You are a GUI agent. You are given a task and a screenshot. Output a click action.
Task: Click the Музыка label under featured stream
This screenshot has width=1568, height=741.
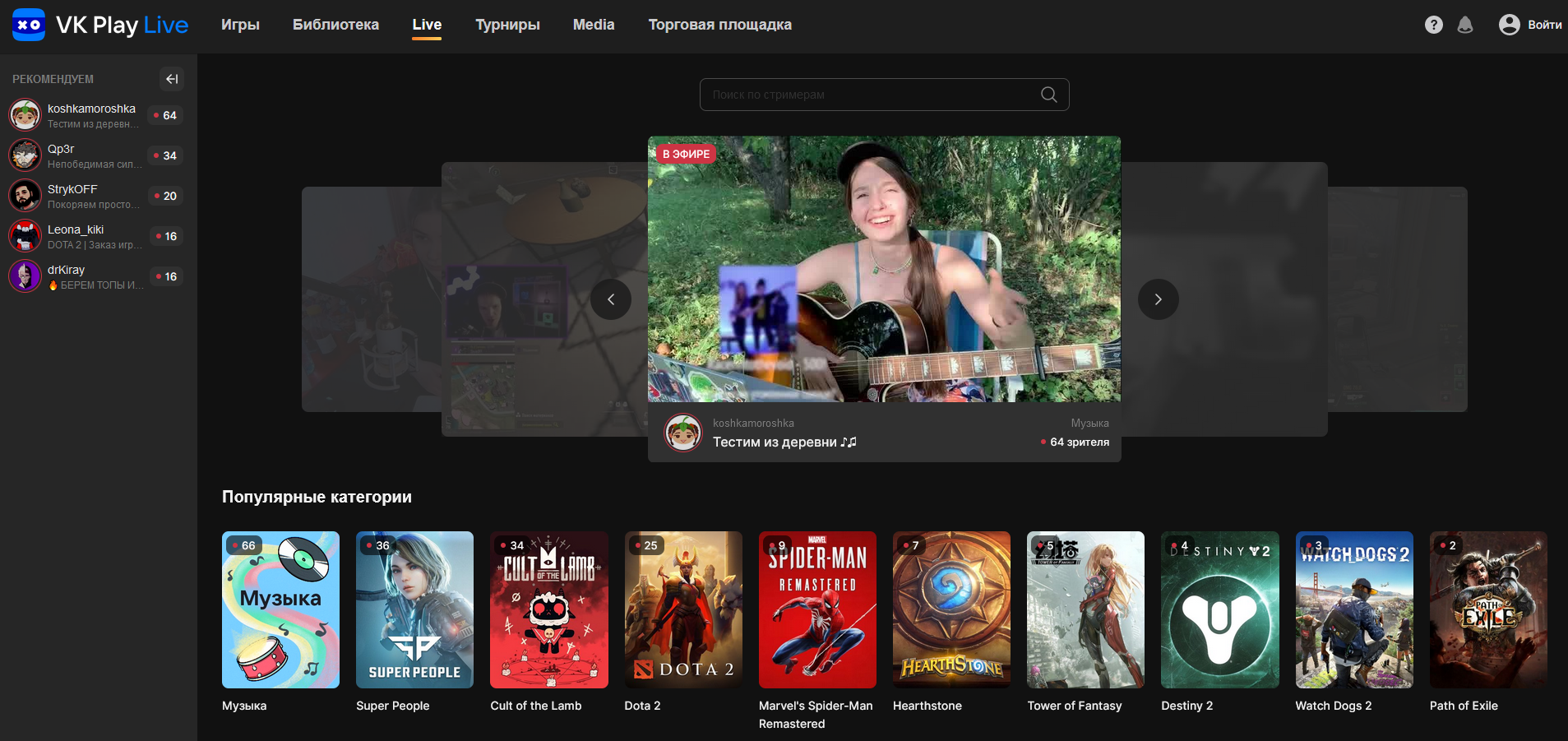1090,423
